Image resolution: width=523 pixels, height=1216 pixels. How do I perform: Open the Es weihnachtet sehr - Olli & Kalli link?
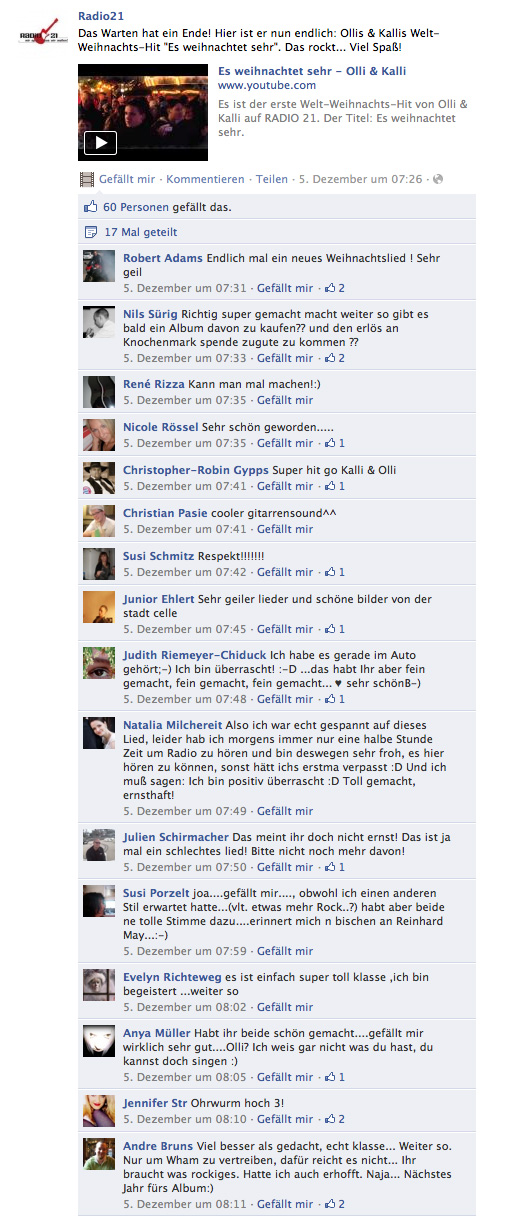coord(312,72)
